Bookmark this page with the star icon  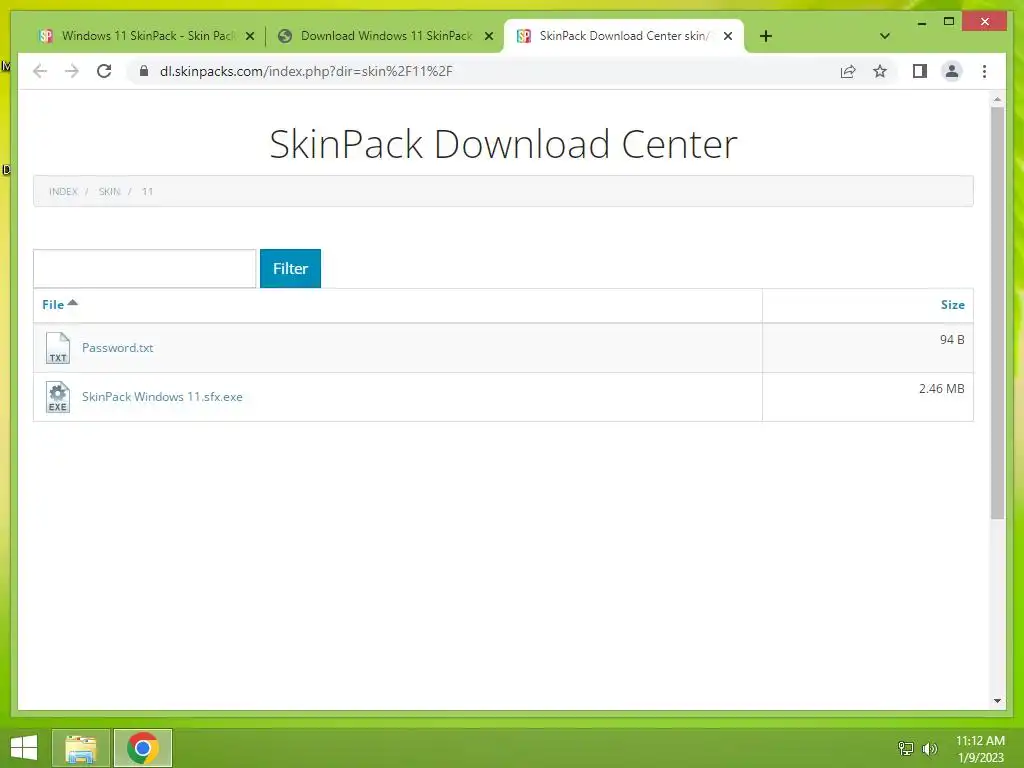[880, 71]
